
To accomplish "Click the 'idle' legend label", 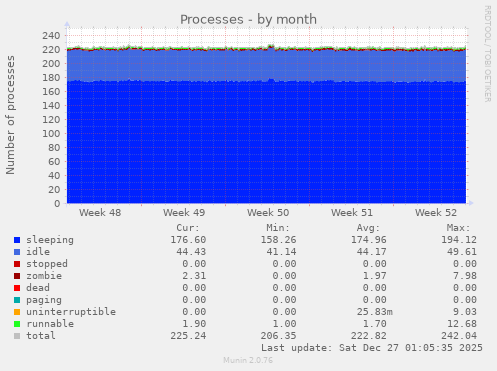I will click(x=38, y=252).
